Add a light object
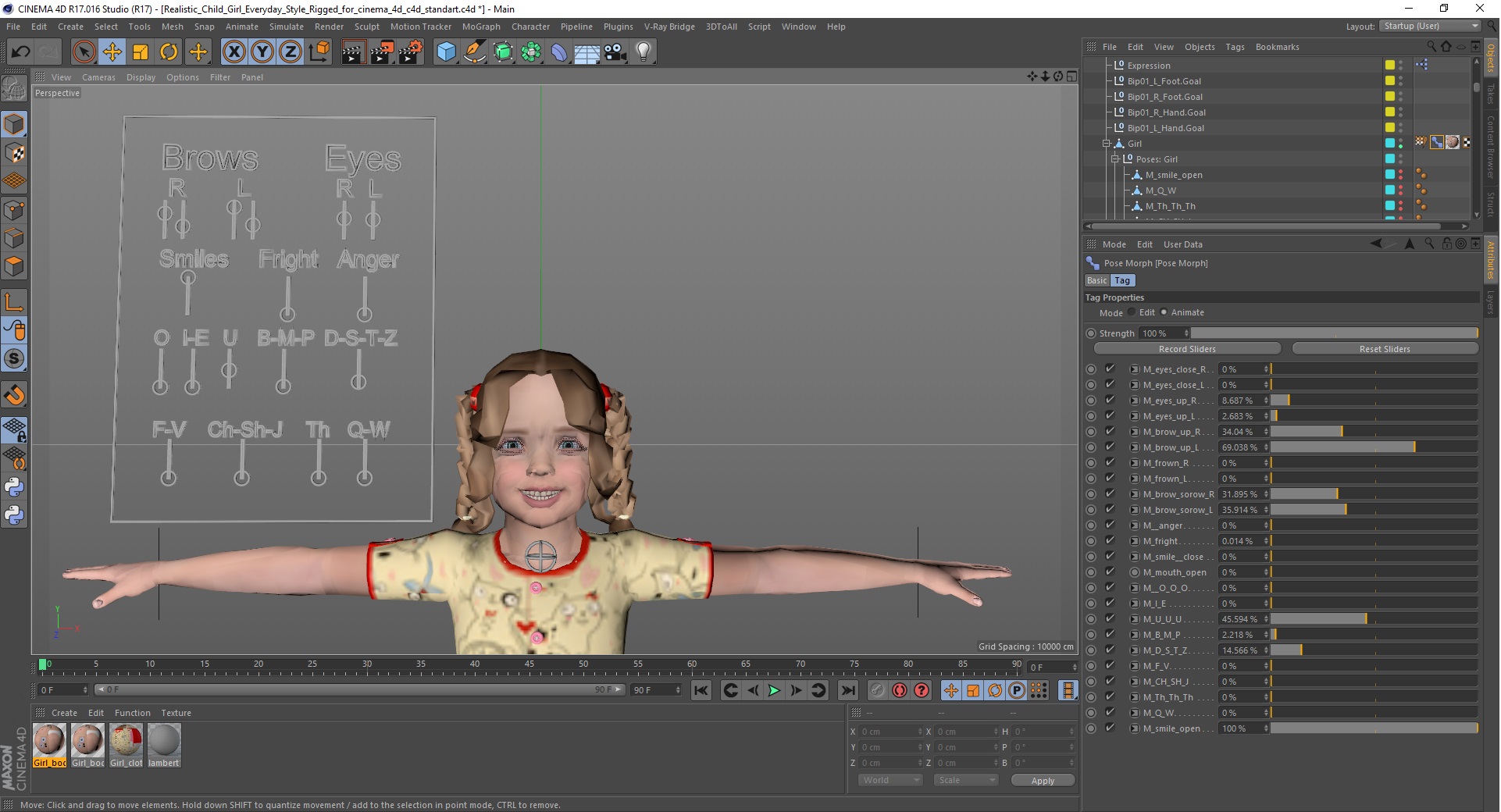This screenshot has width=1501, height=812. [644, 52]
